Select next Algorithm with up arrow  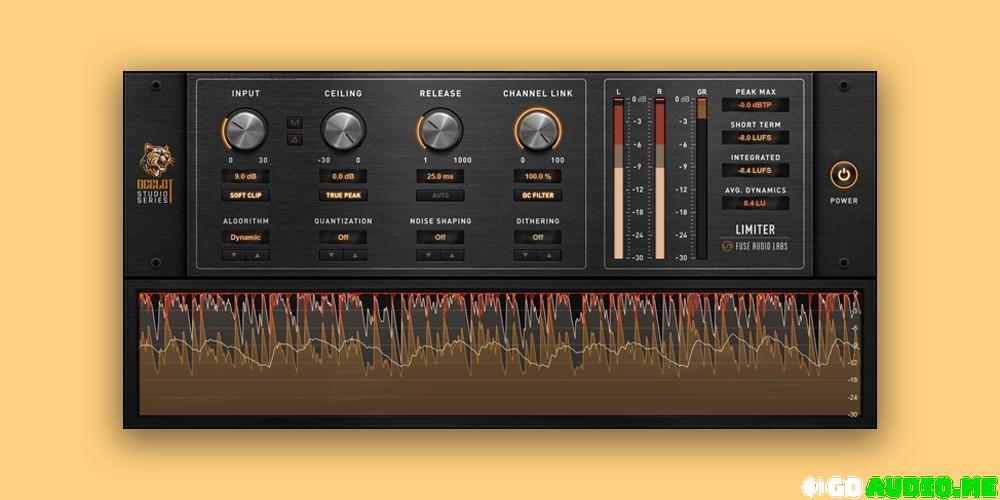tap(258, 255)
